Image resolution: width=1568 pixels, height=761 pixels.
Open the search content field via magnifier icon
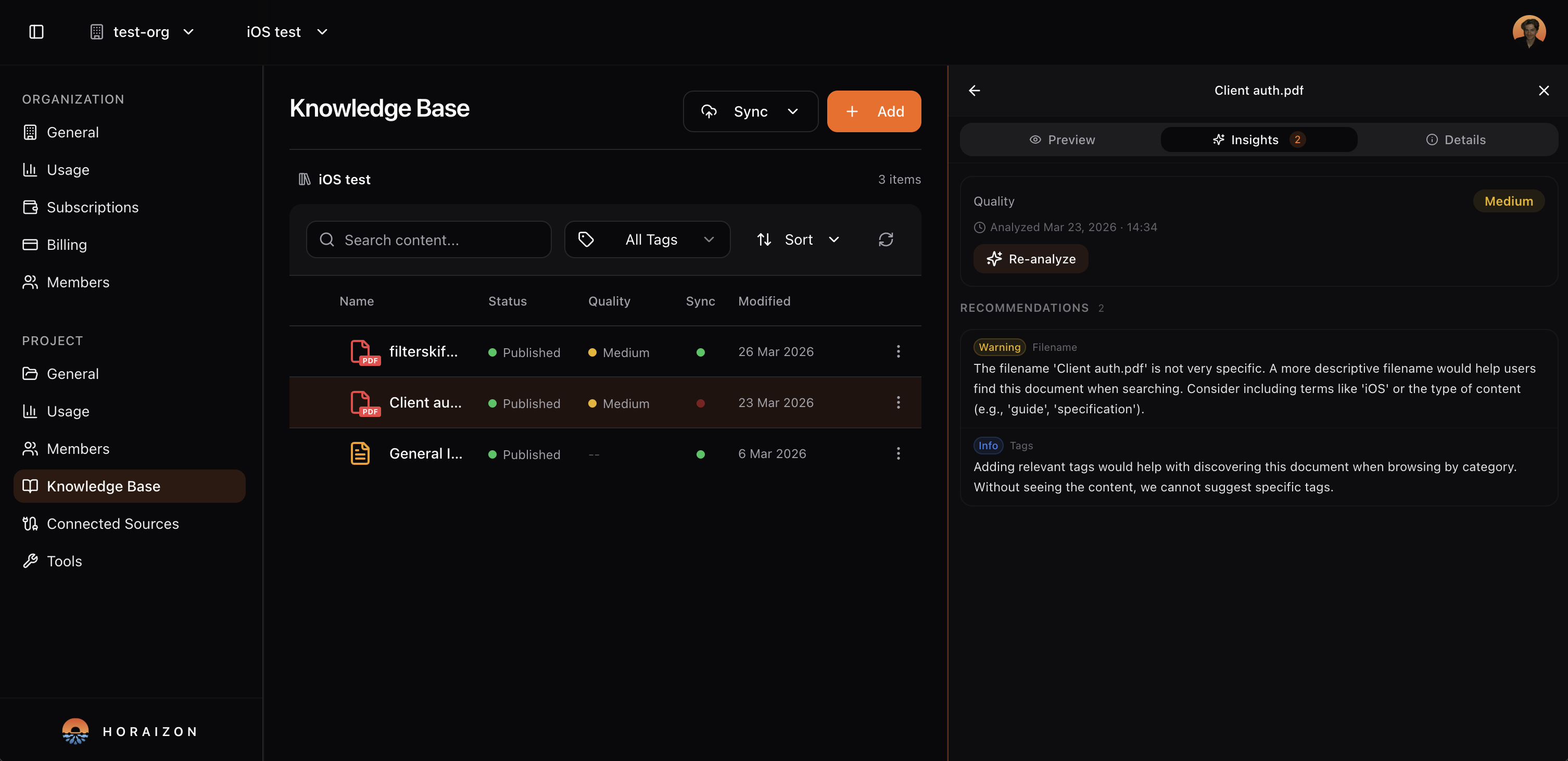[327, 239]
